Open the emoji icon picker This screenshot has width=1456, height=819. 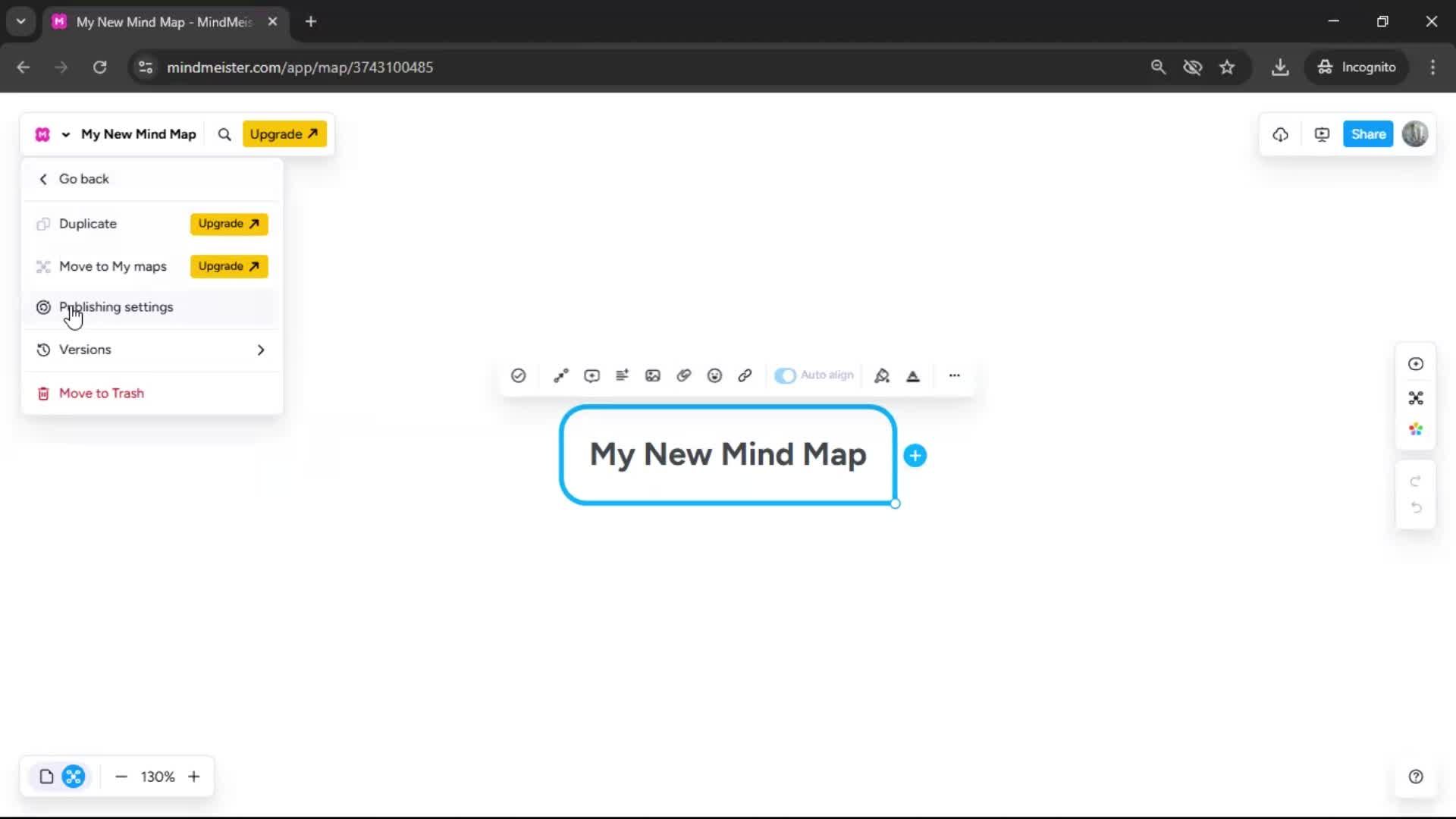tap(714, 375)
